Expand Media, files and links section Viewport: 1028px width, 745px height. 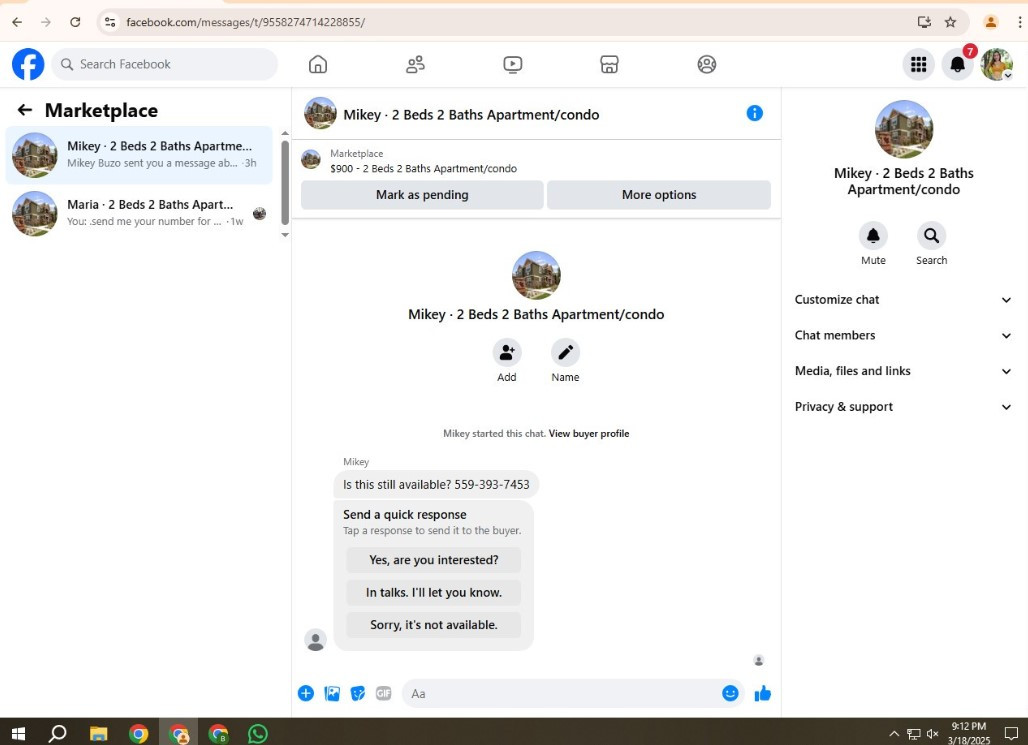[903, 371]
